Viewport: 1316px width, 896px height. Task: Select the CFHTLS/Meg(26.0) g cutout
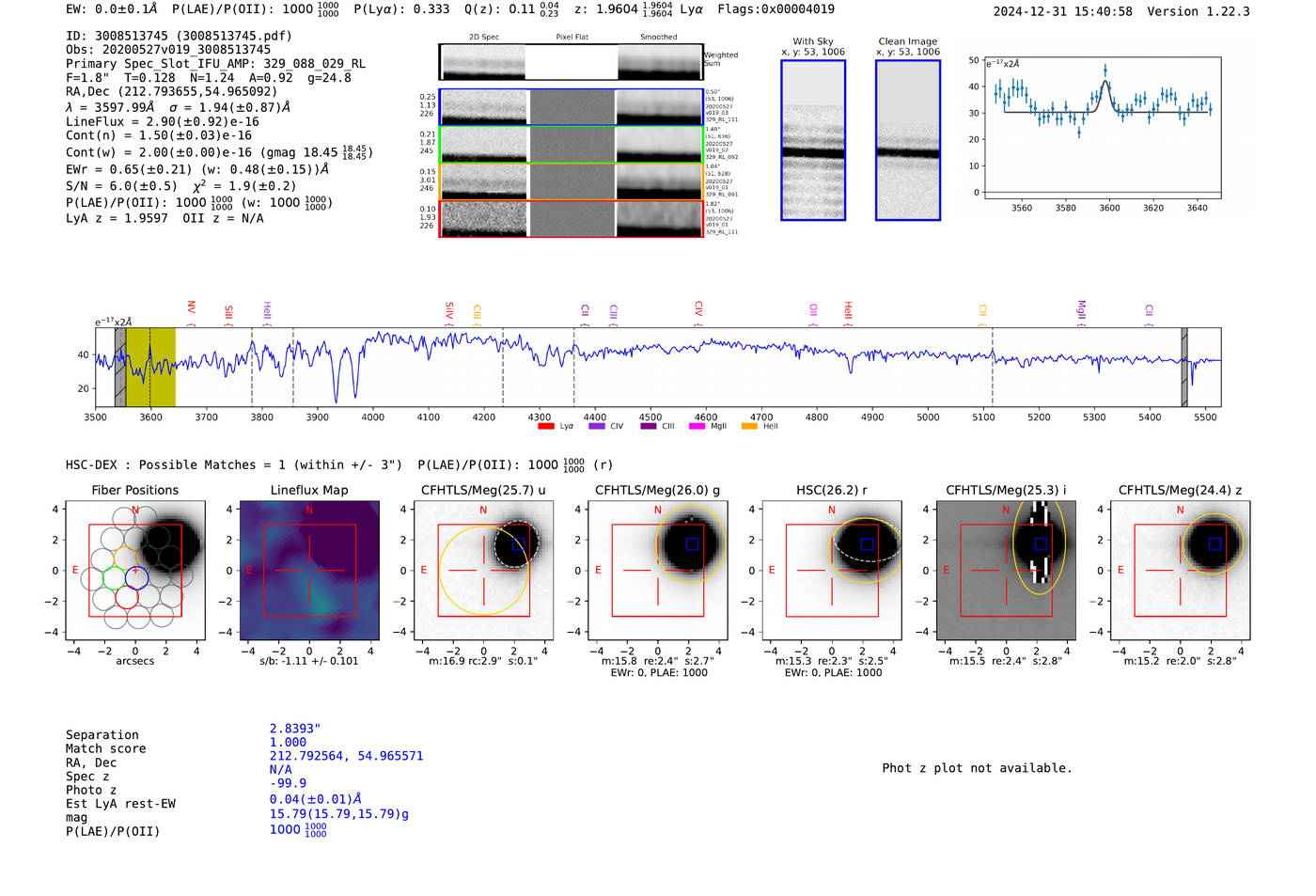[x=657, y=571]
